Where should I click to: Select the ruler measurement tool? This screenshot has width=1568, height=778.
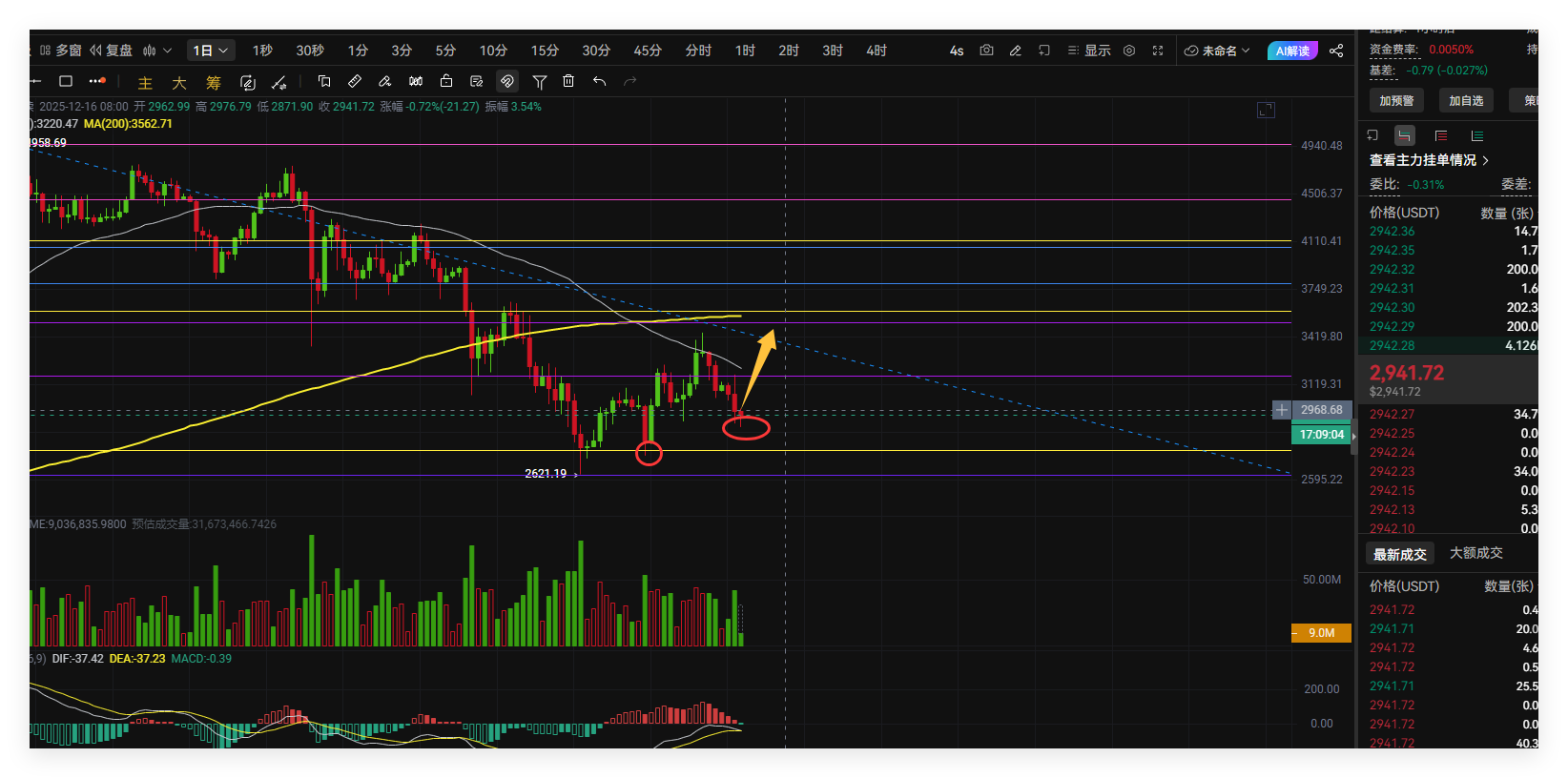click(355, 82)
